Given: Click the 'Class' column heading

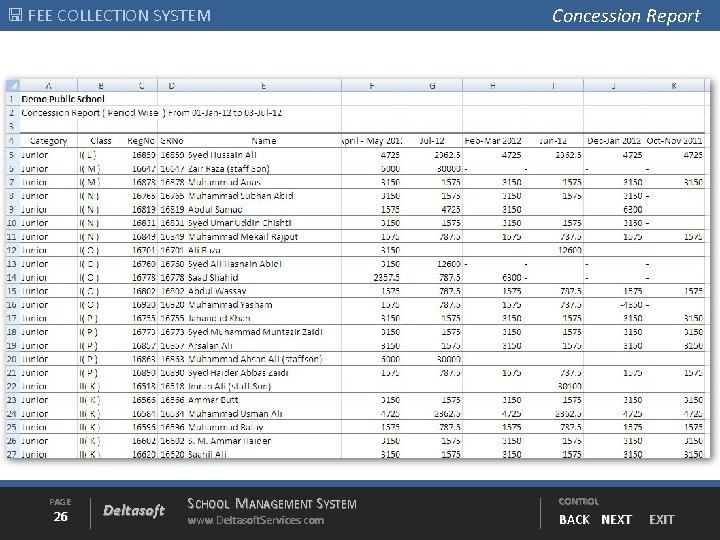Looking at the screenshot, I should (101, 141).
